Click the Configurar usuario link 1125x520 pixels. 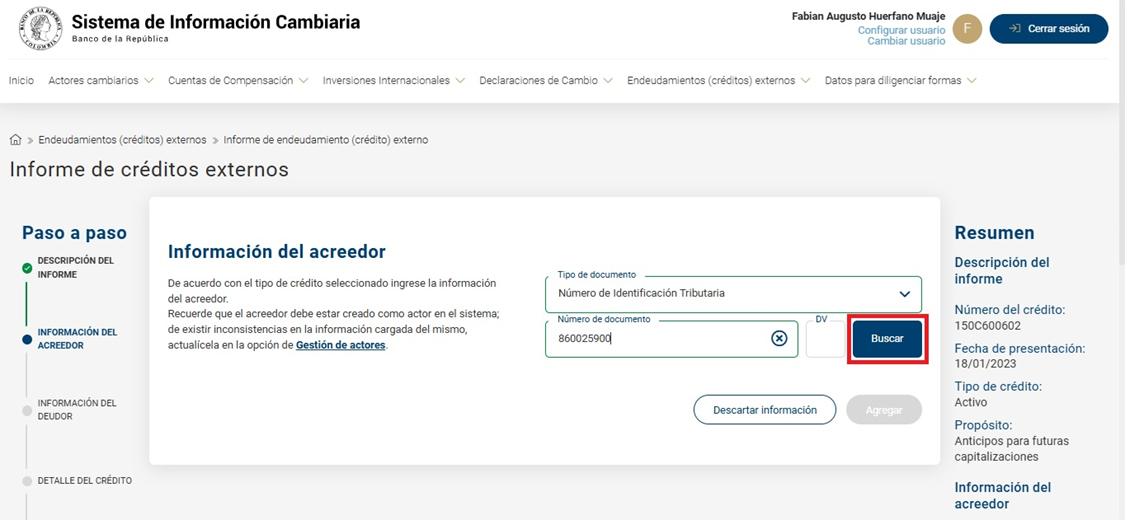901,30
